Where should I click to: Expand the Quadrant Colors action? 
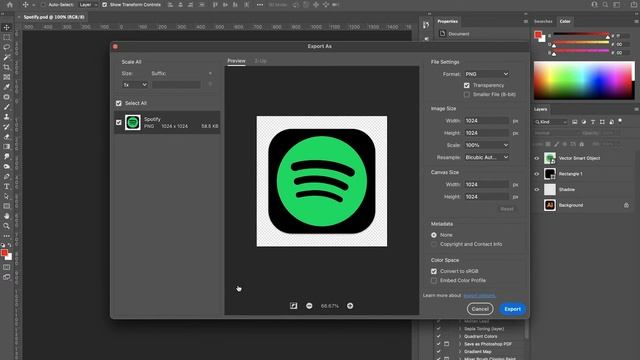point(460,336)
